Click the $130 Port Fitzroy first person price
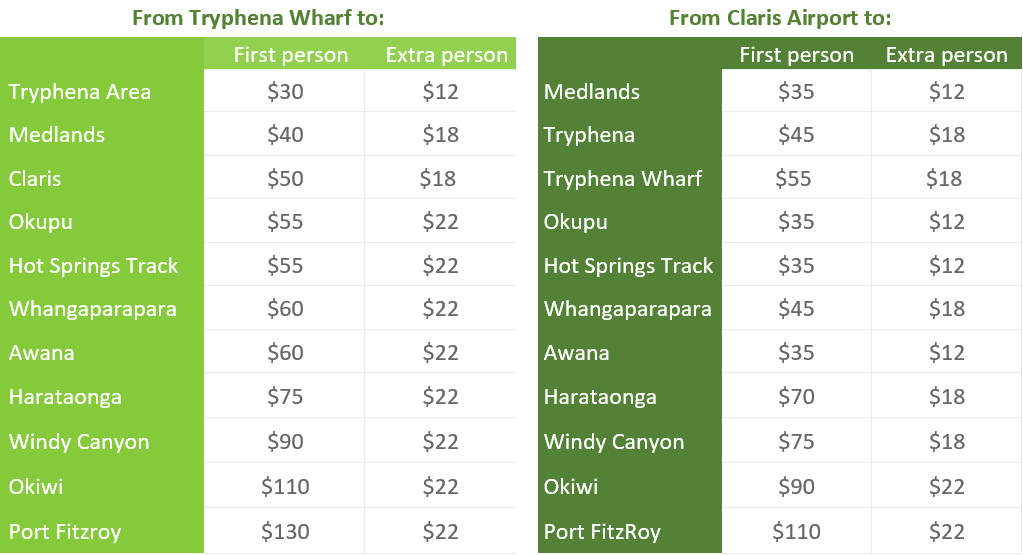This screenshot has width=1023, height=555. pos(285,532)
